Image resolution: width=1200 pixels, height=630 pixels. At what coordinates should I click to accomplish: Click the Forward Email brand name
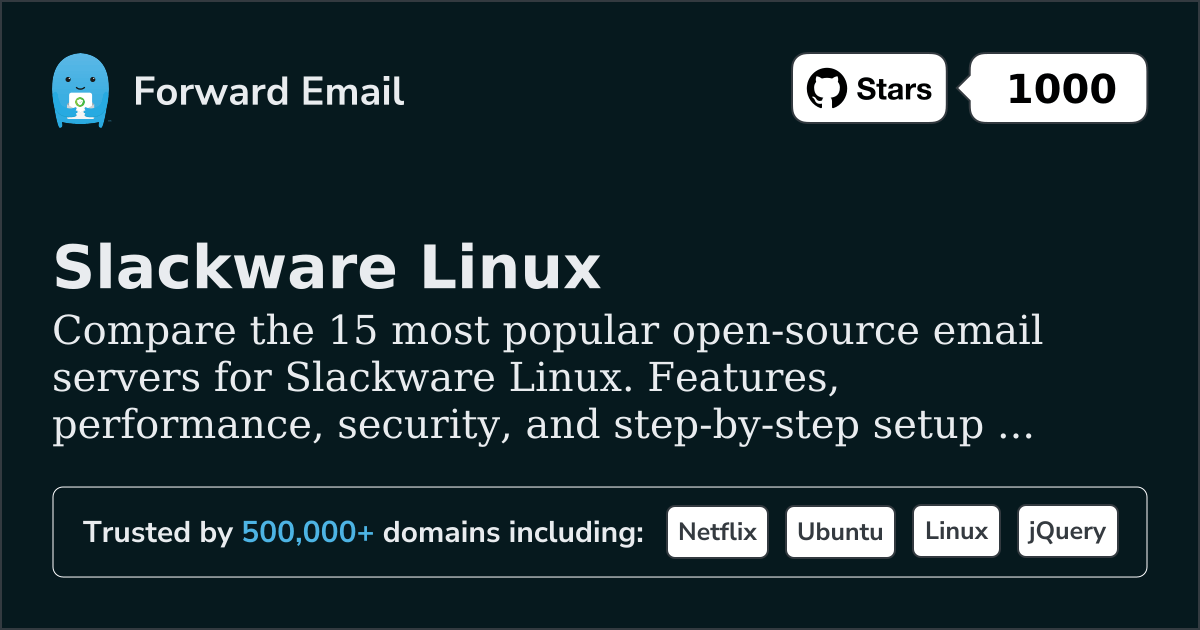[x=269, y=92]
